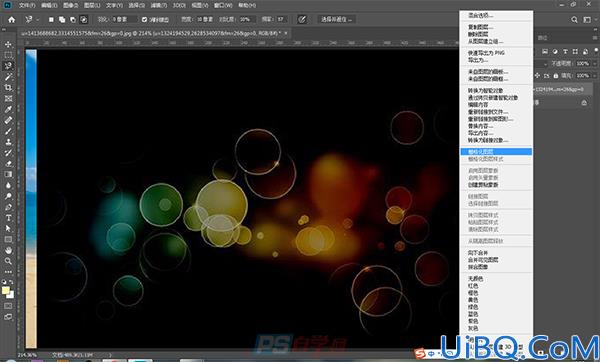Switch to the 路径 panel tab
Screen dimensions: 600x362
coord(542,38)
